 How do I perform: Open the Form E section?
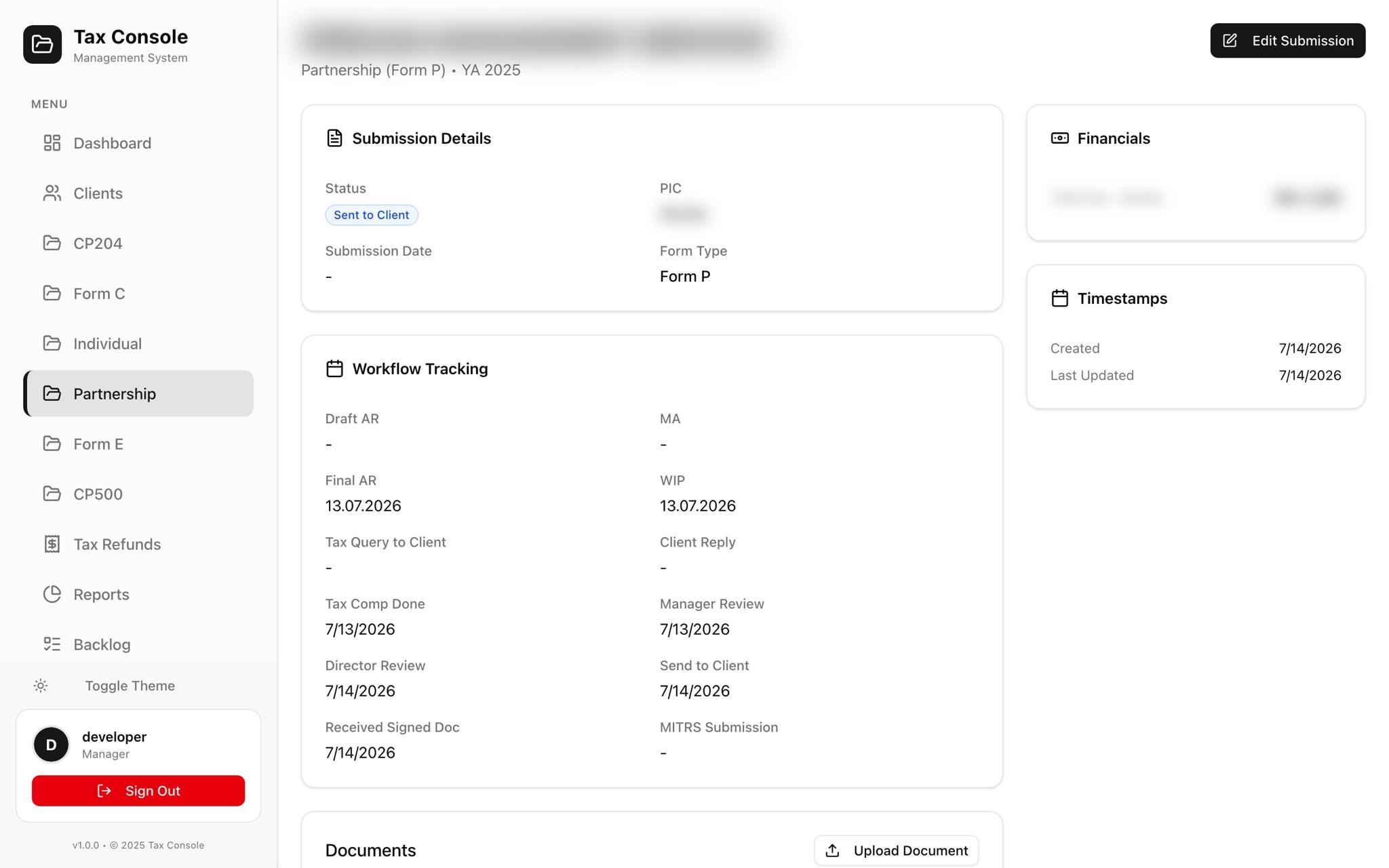[138, 444]
